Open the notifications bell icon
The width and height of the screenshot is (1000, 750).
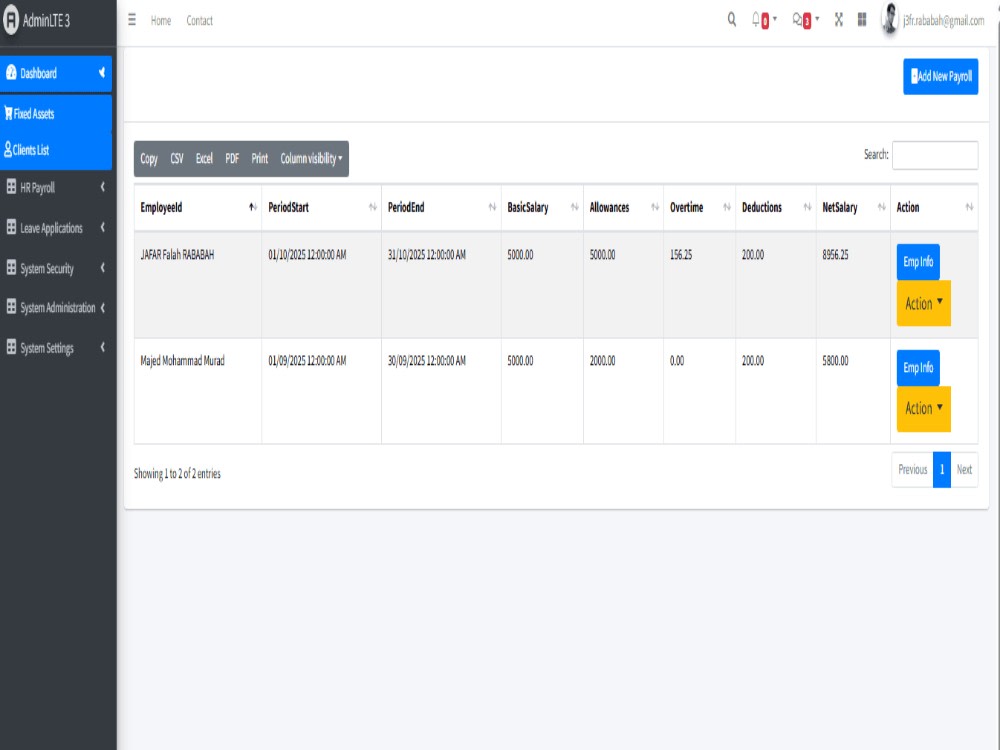756,19
